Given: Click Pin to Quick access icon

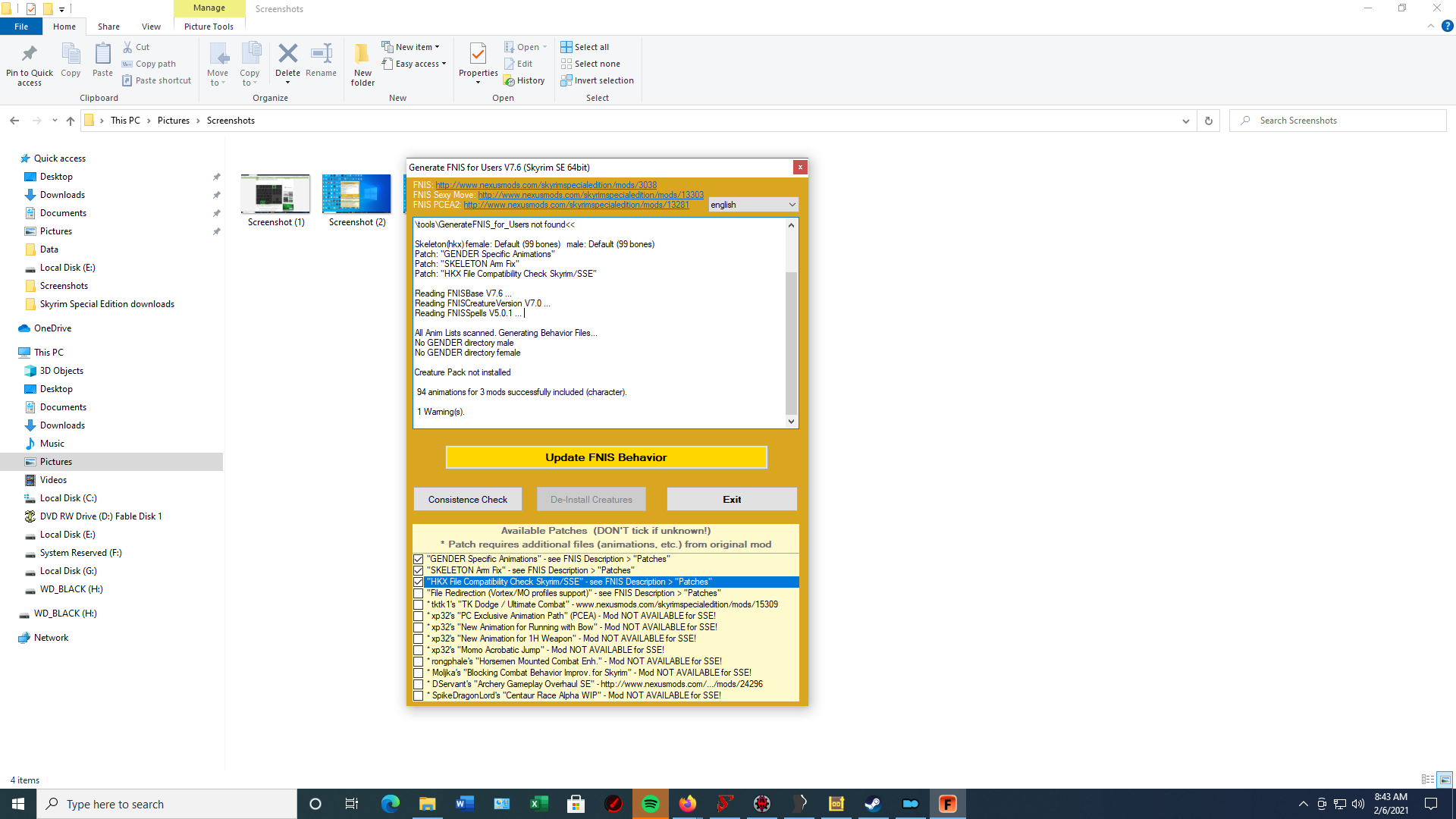Looking at the screenshot, I should tap(30, 54).
